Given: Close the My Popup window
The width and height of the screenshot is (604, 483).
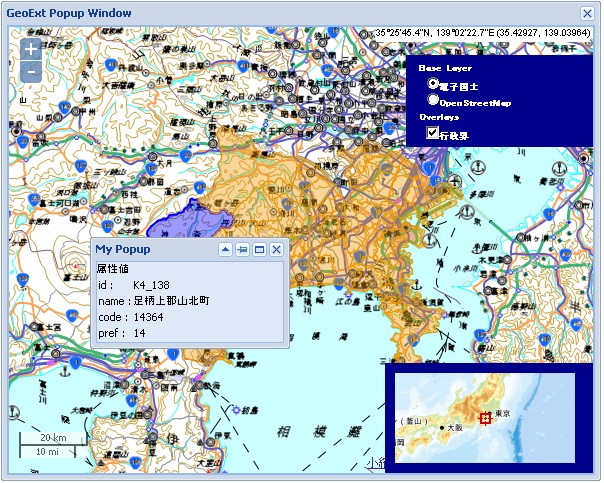Looking at the screenshot, I should tap(276, 249).
